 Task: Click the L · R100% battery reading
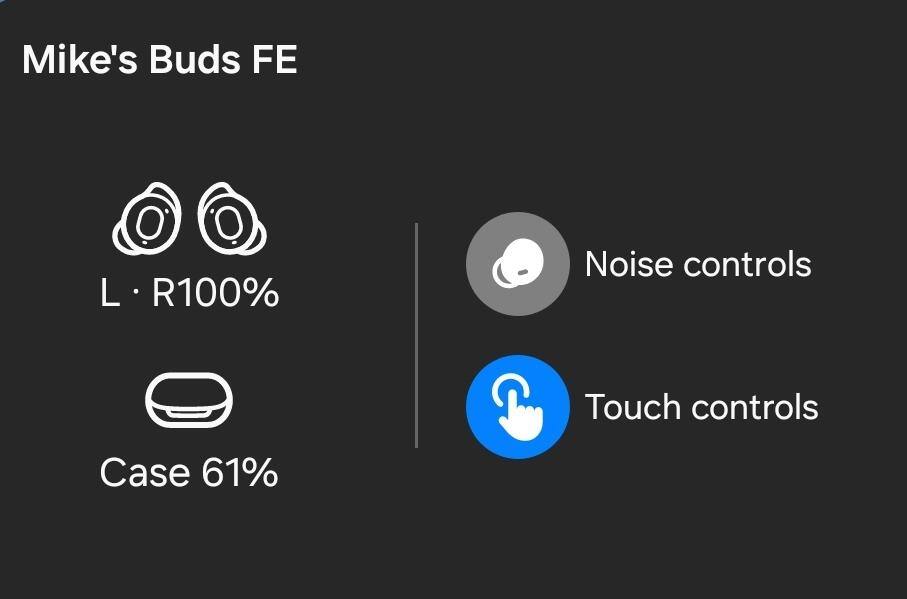[x=189, y=293]
